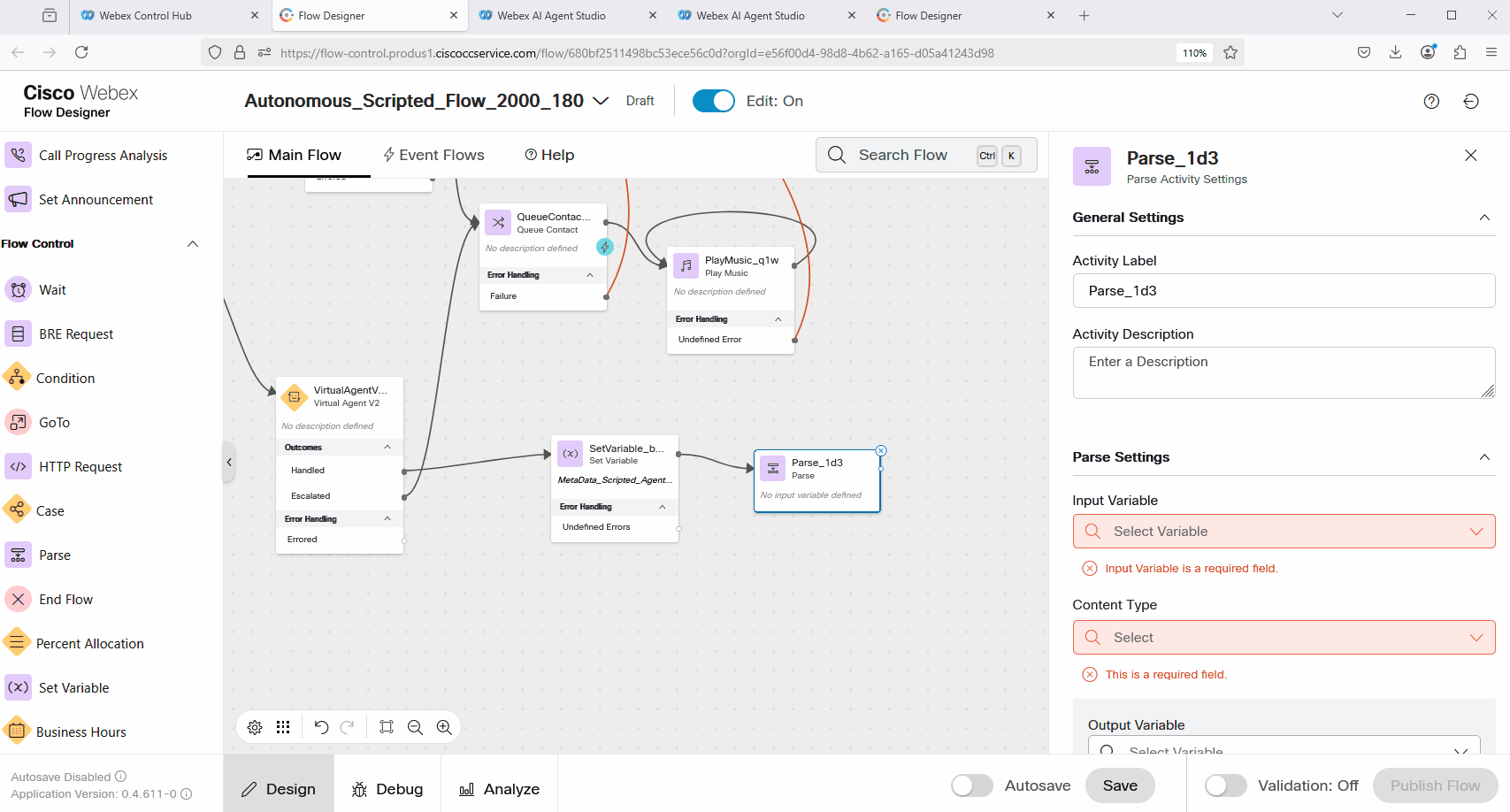Close the Parse_1d3 settings panel
The width and height of the screenshot is (1510, 812).
click(x=1471, y=156)
